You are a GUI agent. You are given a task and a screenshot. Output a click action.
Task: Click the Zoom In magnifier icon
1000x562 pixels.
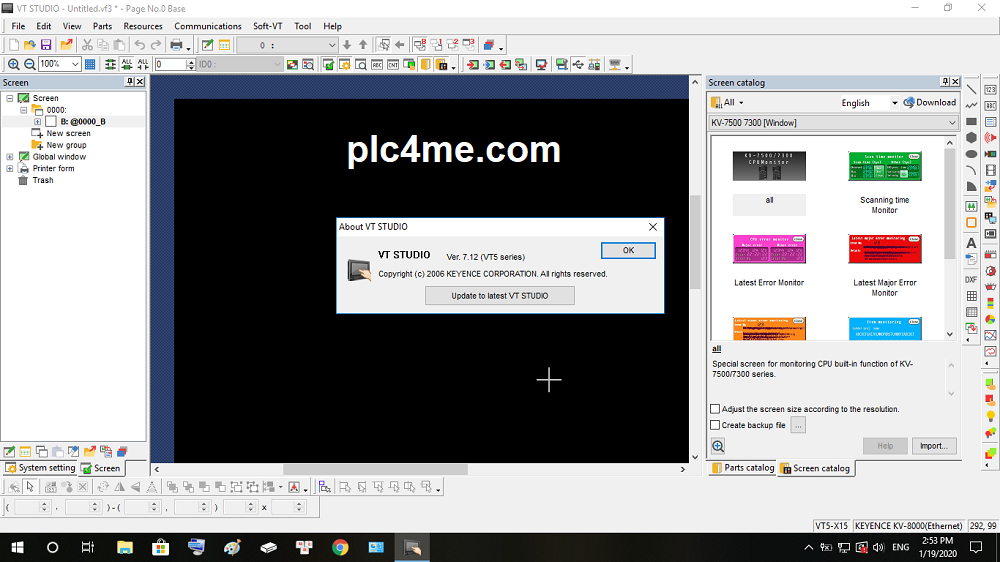point(13,64)
